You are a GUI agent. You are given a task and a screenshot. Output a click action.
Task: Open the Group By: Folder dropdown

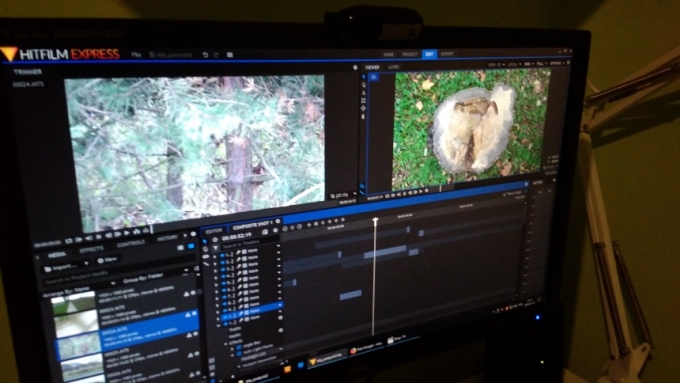pyautogui.click(x=143, y=278)
